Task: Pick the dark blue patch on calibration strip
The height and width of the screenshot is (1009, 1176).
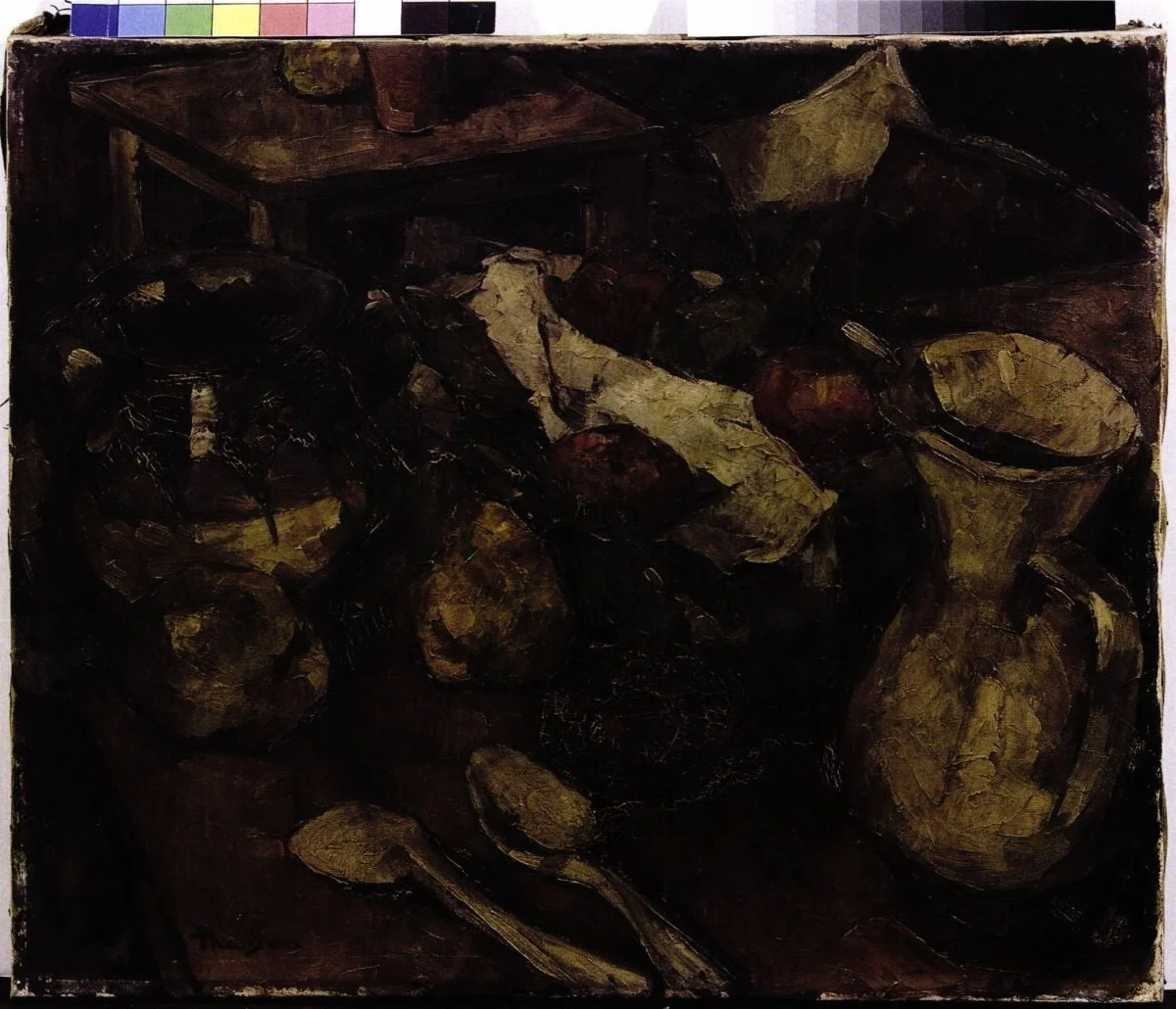Action: coord(94,18)
